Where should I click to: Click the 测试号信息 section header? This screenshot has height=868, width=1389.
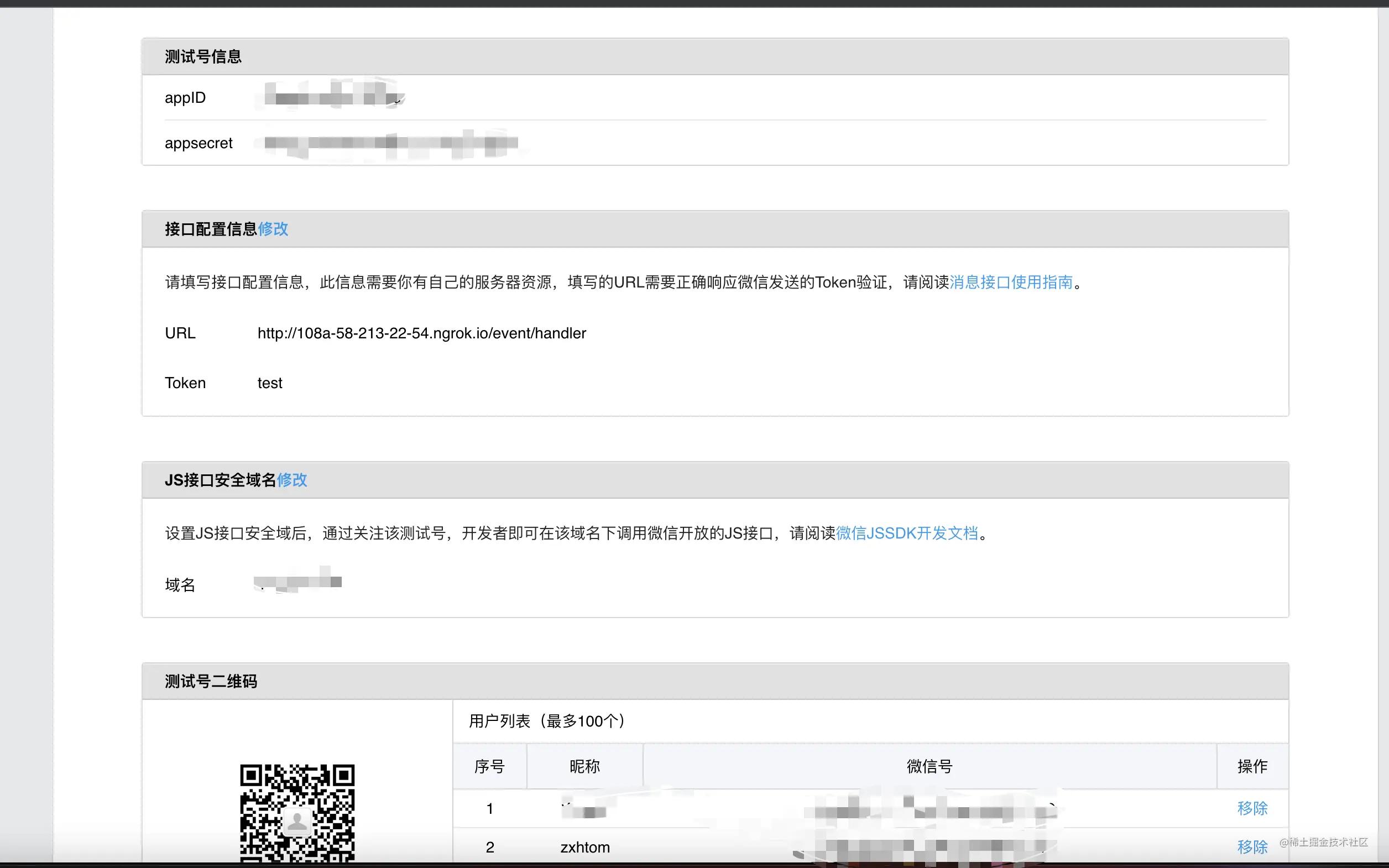tap(203, 56)
